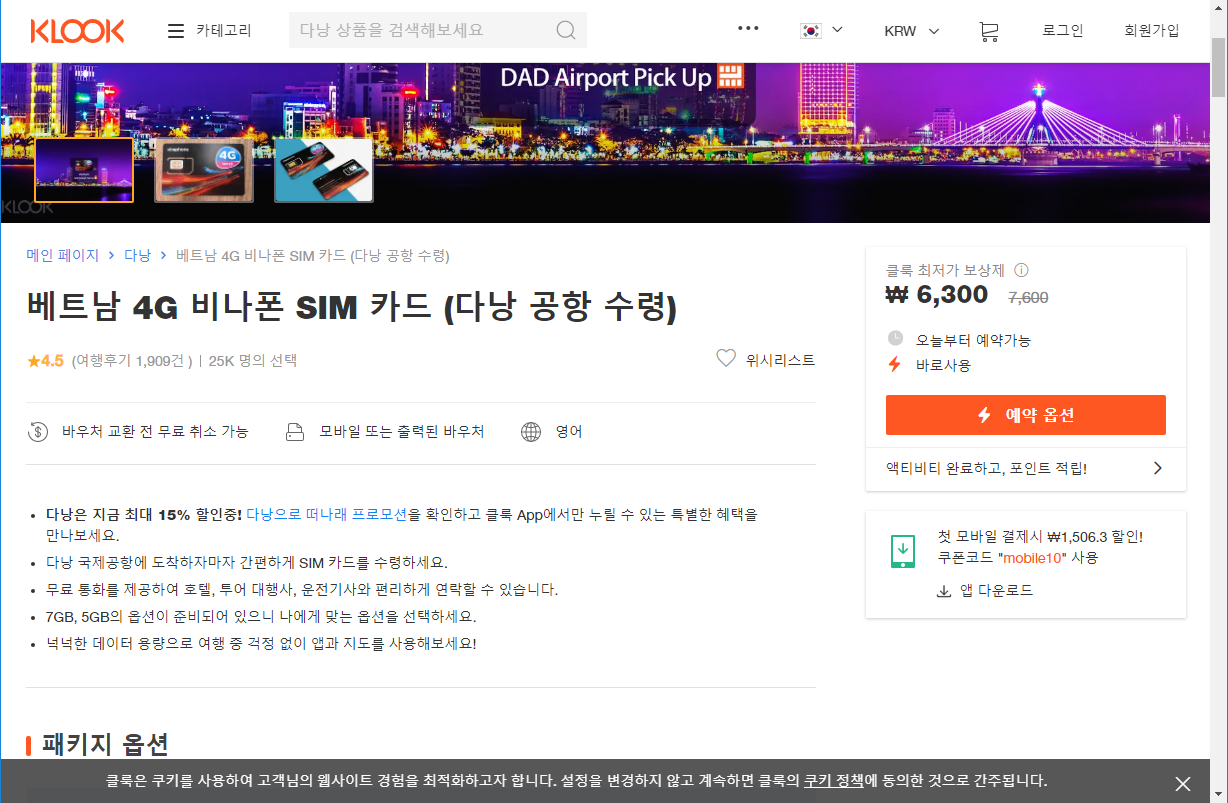Click the Korean flag language icon

coord(810,31)
